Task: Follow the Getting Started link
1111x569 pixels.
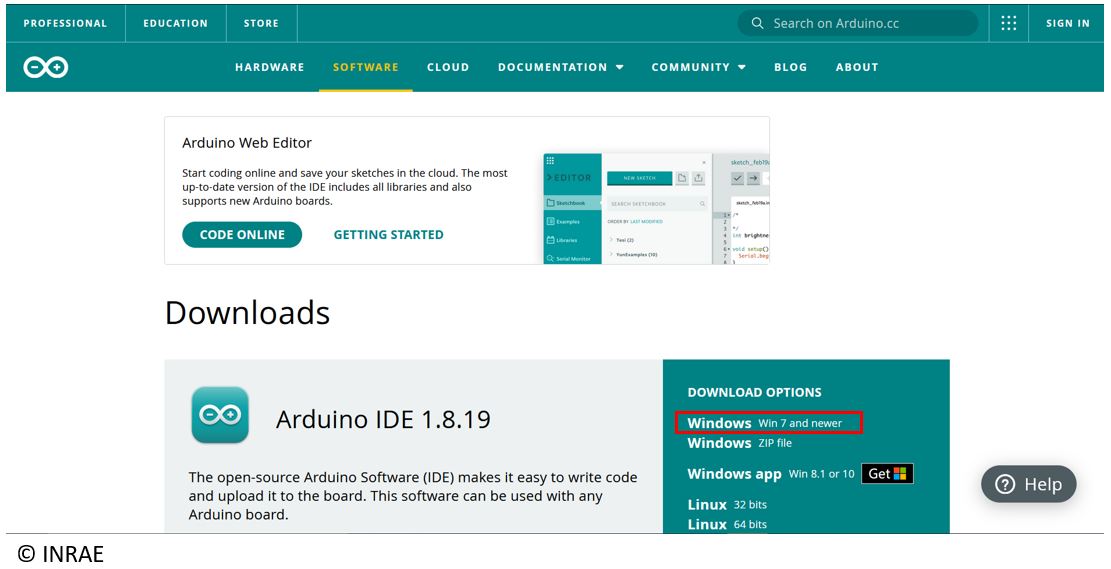Action: tap(388, 235)
